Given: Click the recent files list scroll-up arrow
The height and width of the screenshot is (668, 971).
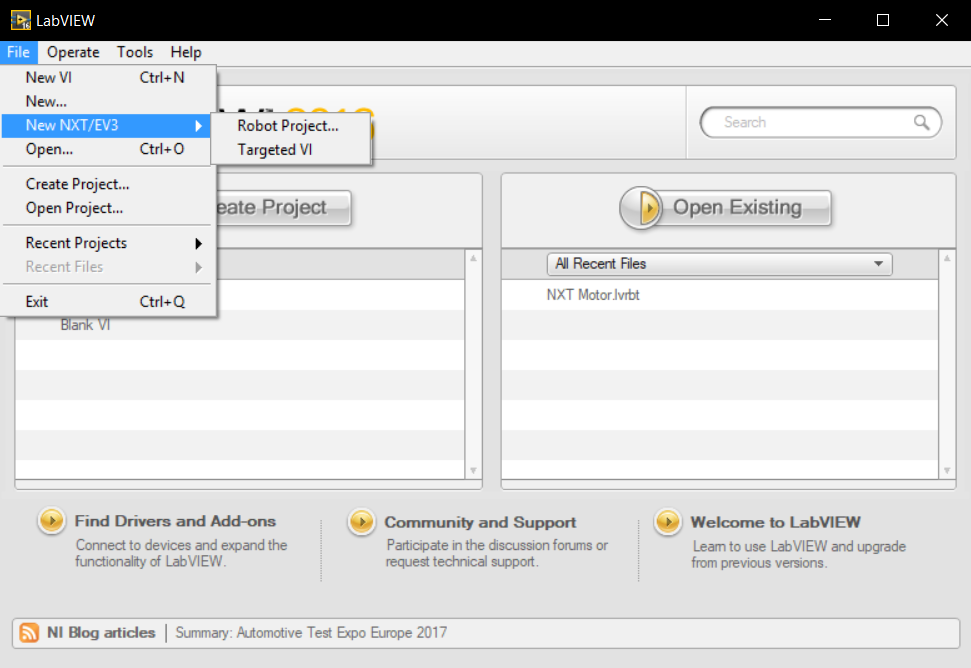Looking at the screenshot, I should (947, 258).
